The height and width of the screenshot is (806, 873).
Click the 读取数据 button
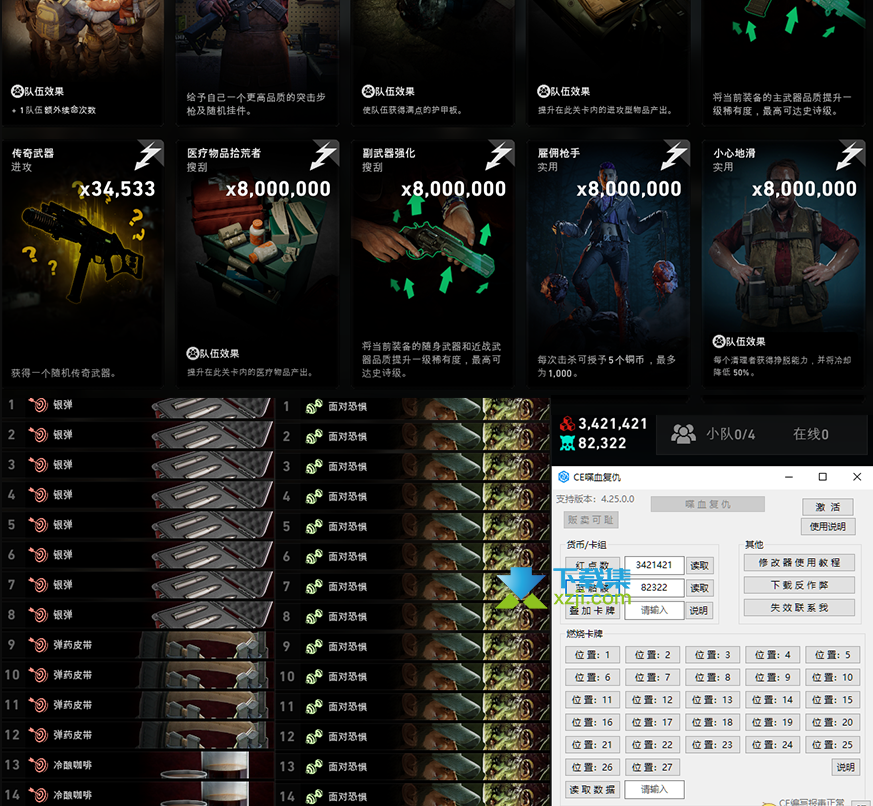point(592,789)
